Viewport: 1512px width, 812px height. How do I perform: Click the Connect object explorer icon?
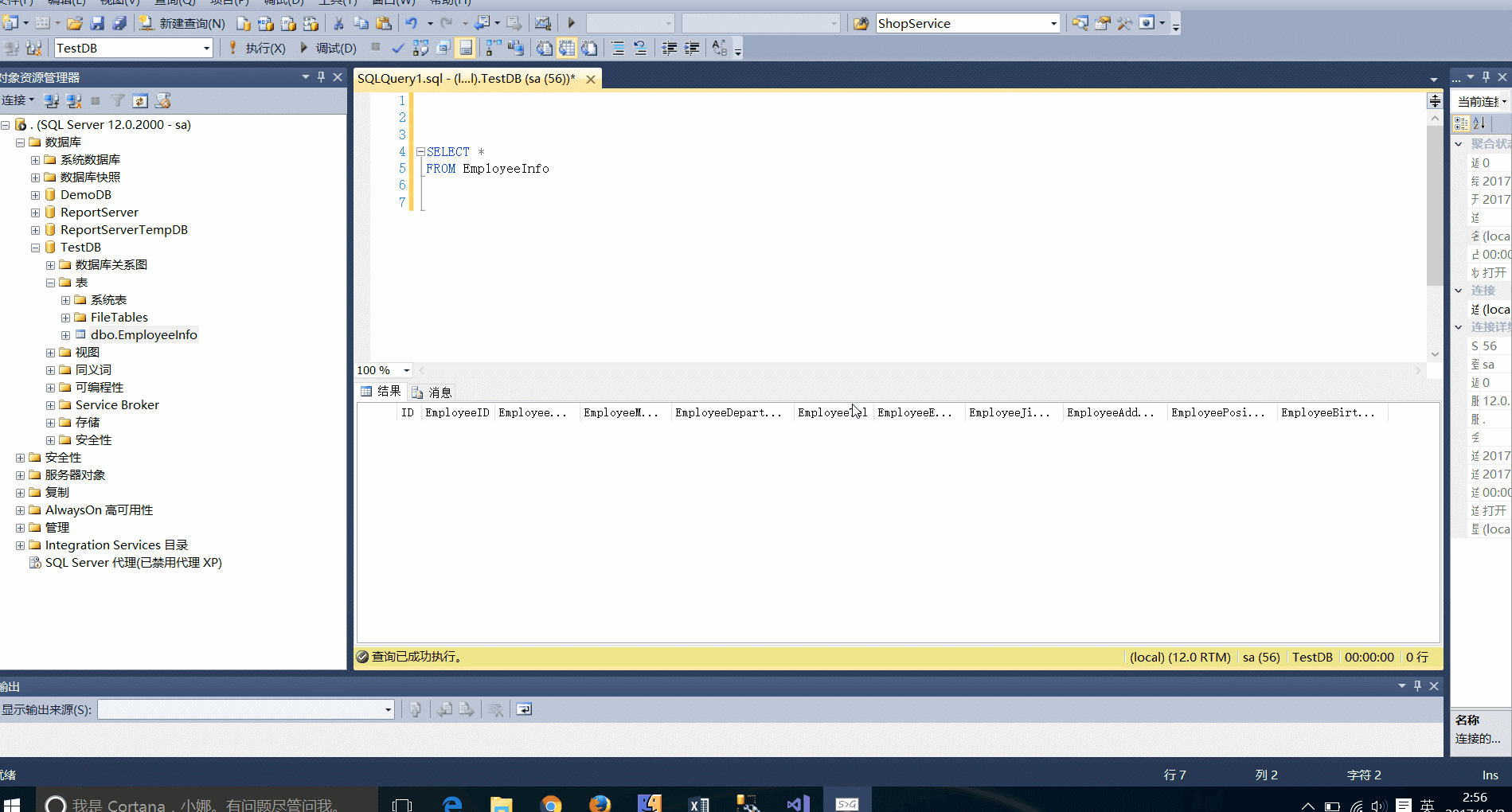[x=52, y=100]
